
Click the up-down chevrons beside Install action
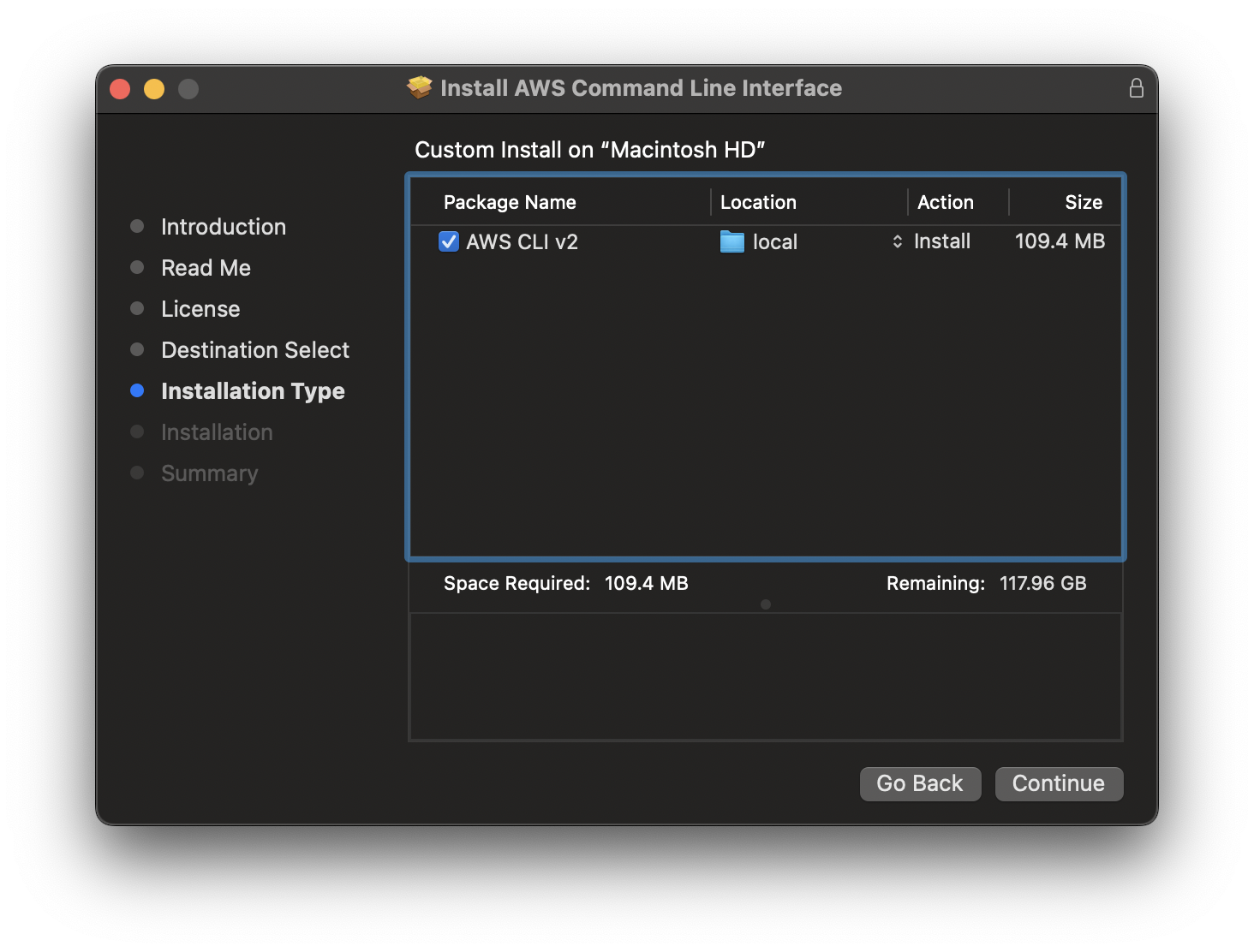[x=897, y=241]
